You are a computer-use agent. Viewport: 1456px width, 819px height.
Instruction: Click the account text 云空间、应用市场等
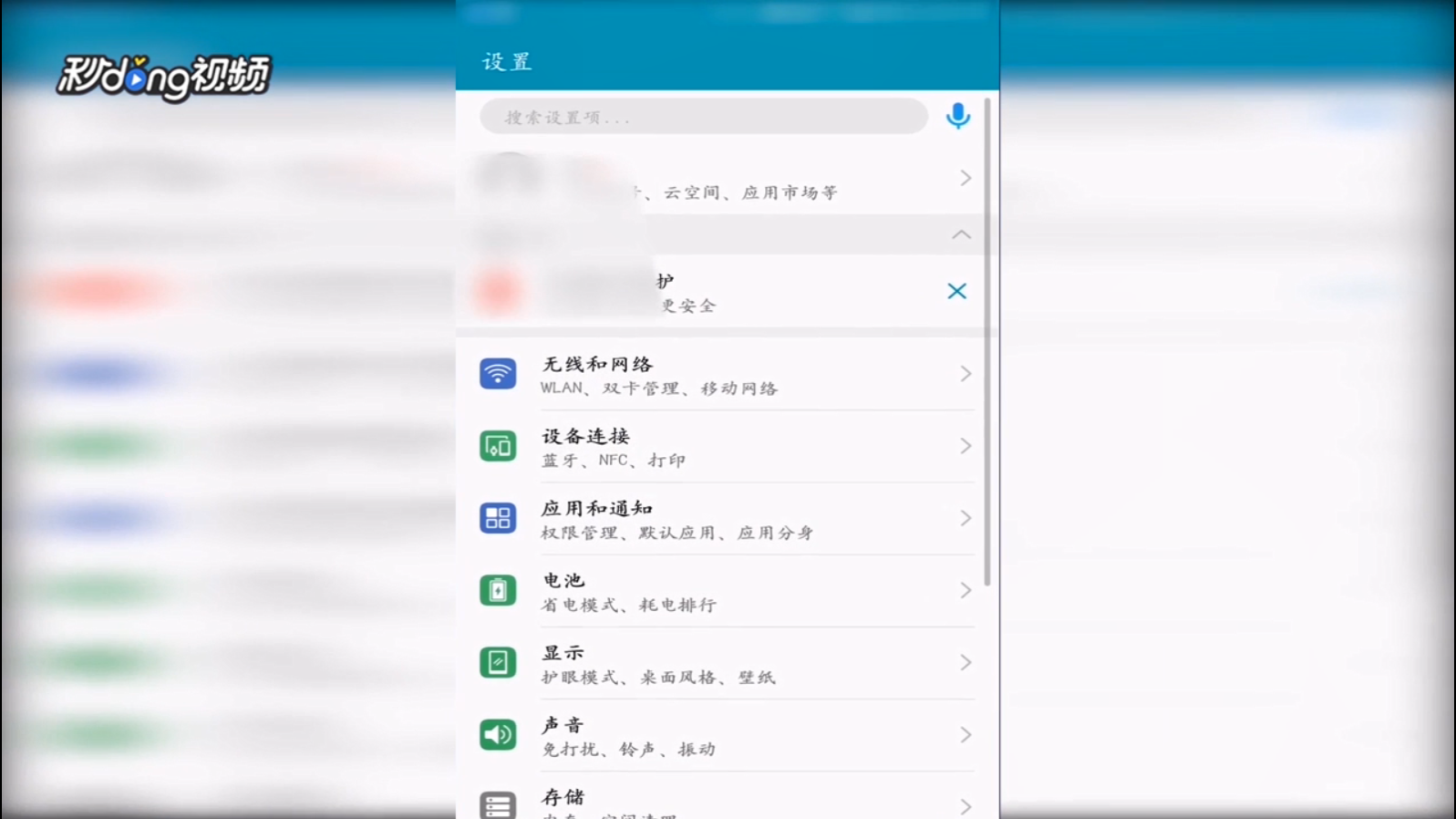(750, 192)
